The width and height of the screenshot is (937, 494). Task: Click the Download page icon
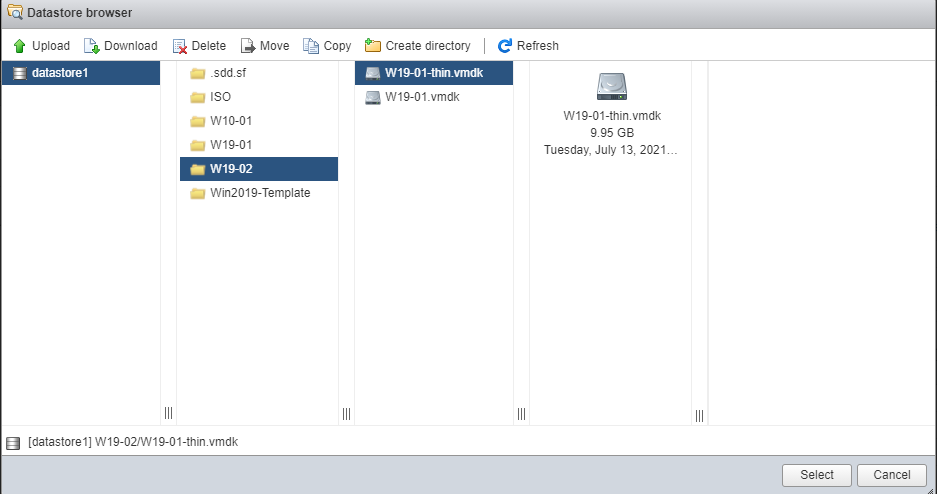pyautogui.click(x=91, y=46)
